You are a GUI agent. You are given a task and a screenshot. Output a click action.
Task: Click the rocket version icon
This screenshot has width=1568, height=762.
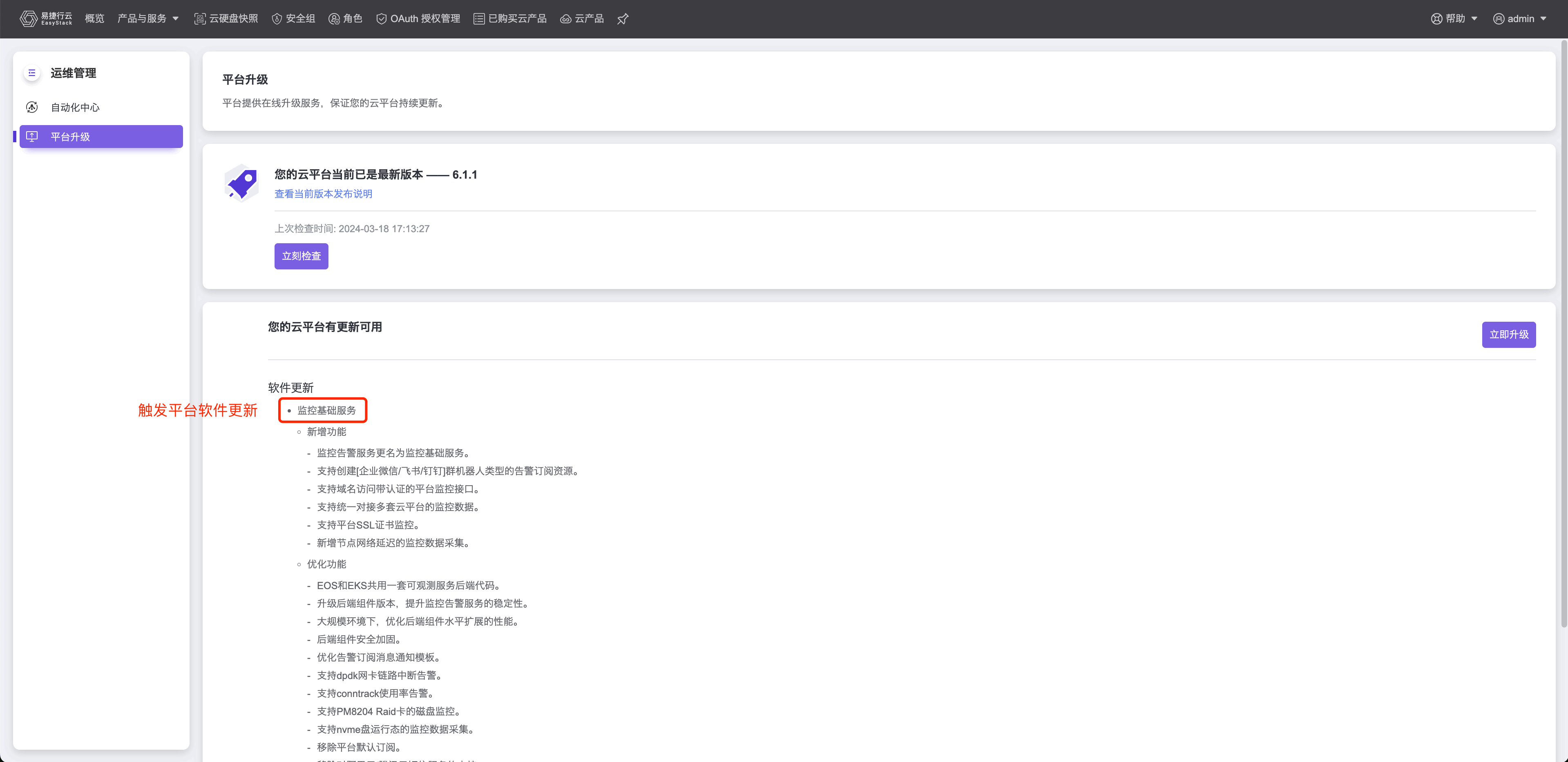click(242, 183)
